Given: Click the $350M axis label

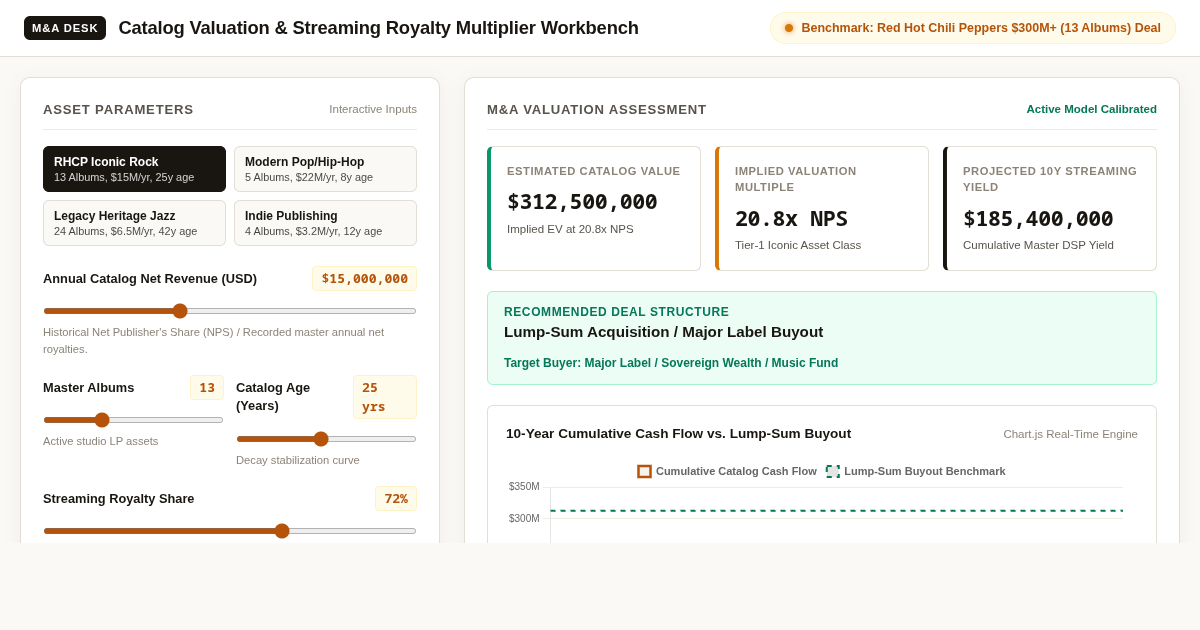Looking at the screenshot, I should coord(524,487).
